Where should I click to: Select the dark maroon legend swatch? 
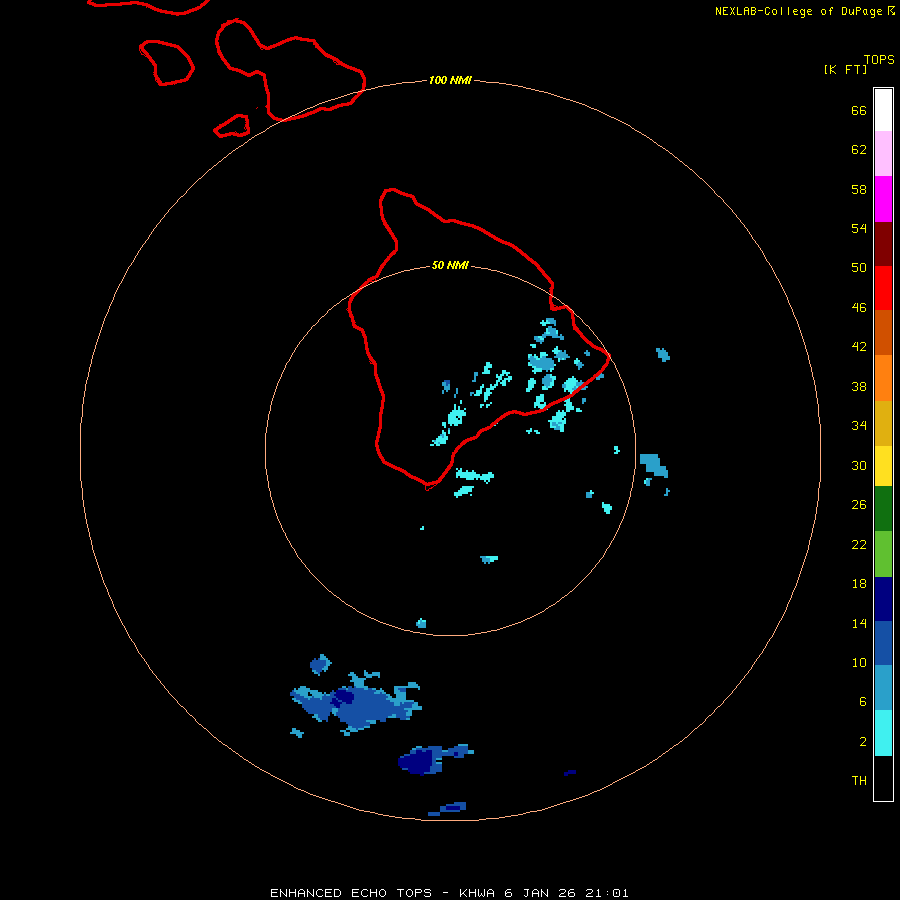pyautogui.click(x=883, y=243)
